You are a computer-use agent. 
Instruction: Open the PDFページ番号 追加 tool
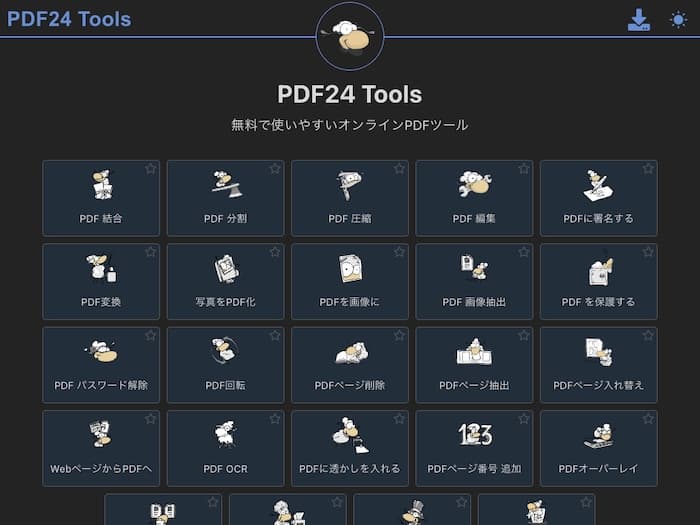point(474,449)
